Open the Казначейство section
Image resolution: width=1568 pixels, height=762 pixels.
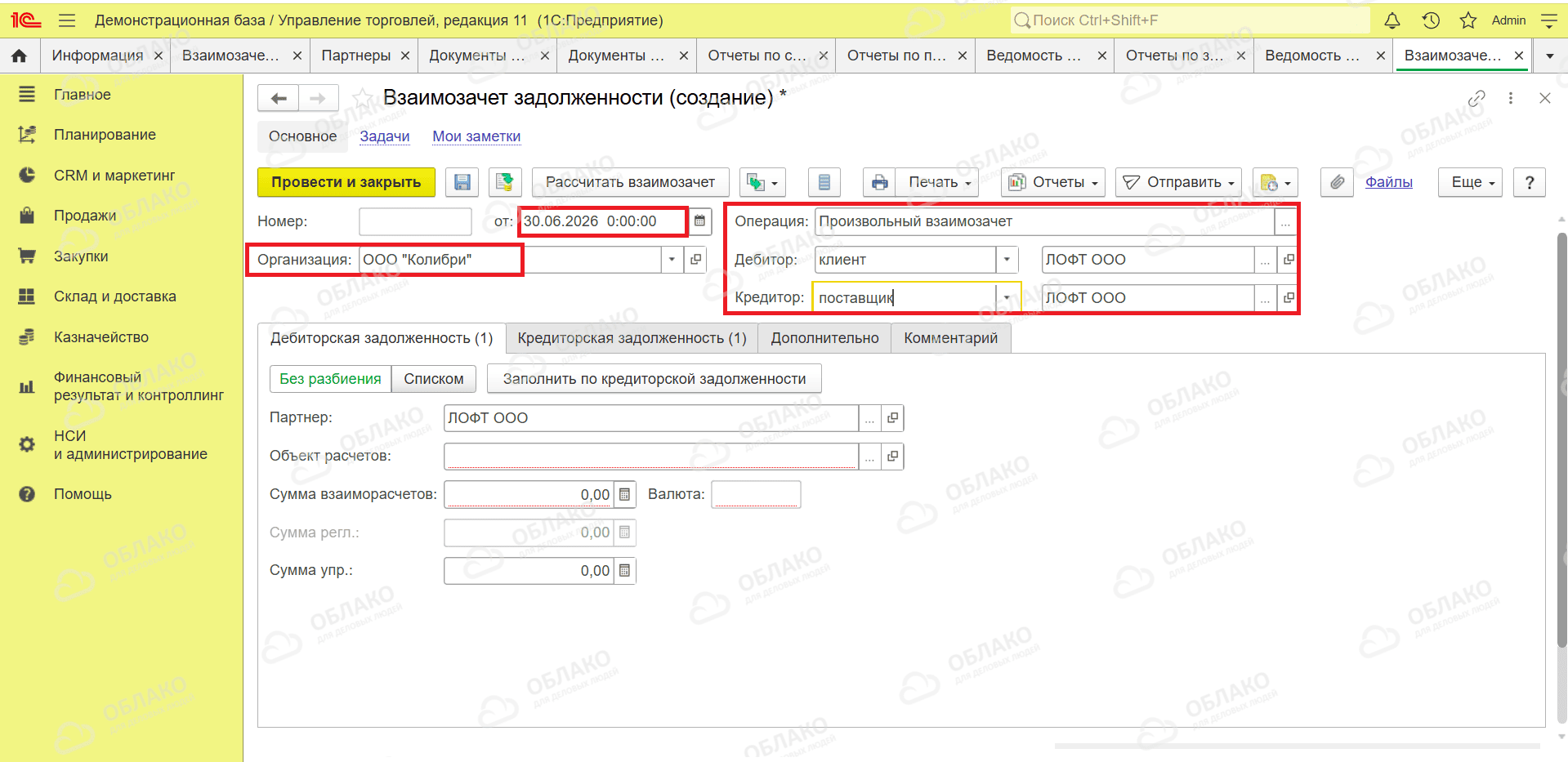(x=101, y=337)
